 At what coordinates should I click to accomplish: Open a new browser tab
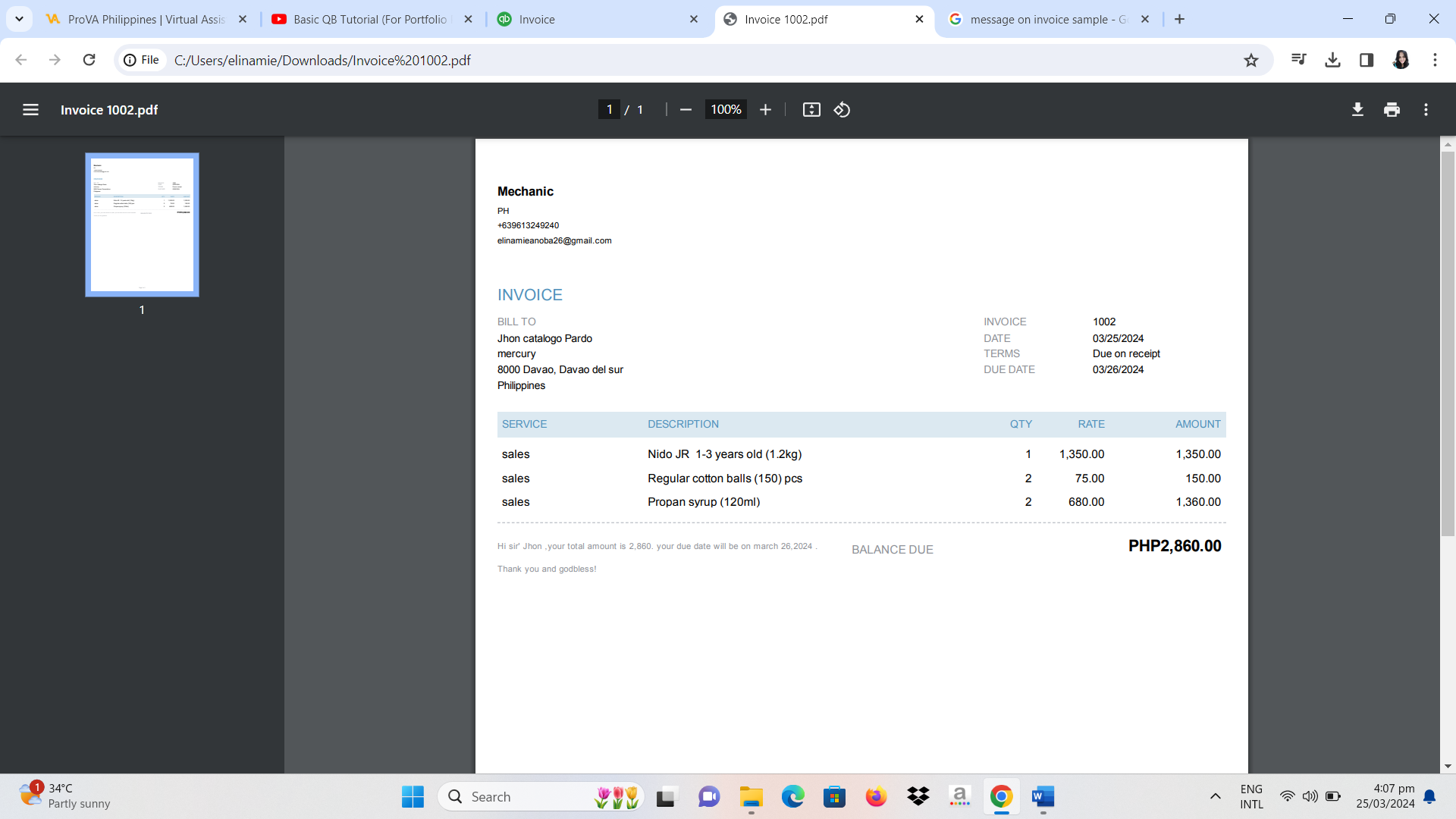click(1179, 19)
